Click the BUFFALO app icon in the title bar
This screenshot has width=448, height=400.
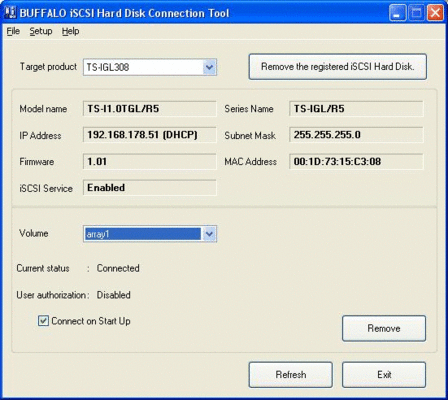tap(11, 13)
